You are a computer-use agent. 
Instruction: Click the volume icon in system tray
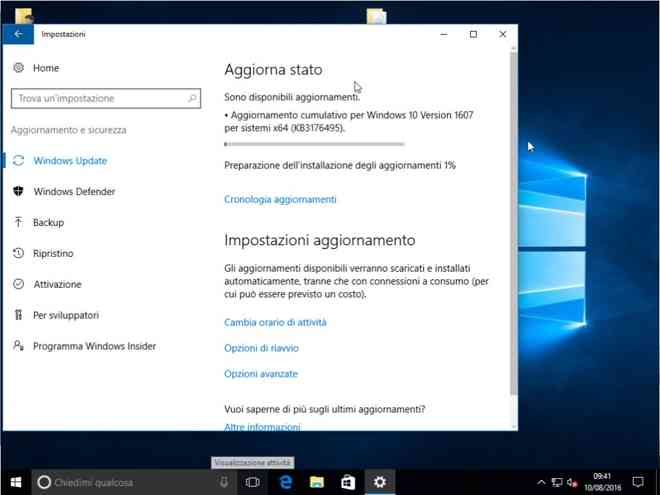tap(572, 482)
